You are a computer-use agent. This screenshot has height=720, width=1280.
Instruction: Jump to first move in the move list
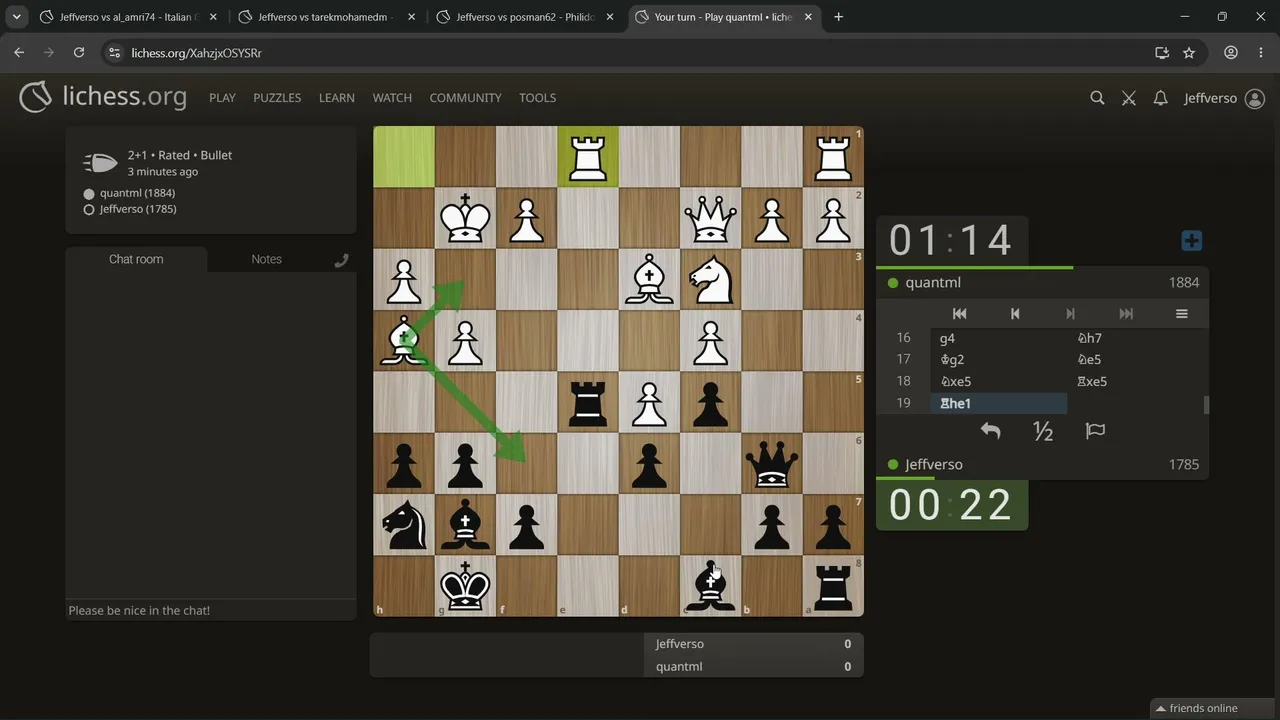959,314
